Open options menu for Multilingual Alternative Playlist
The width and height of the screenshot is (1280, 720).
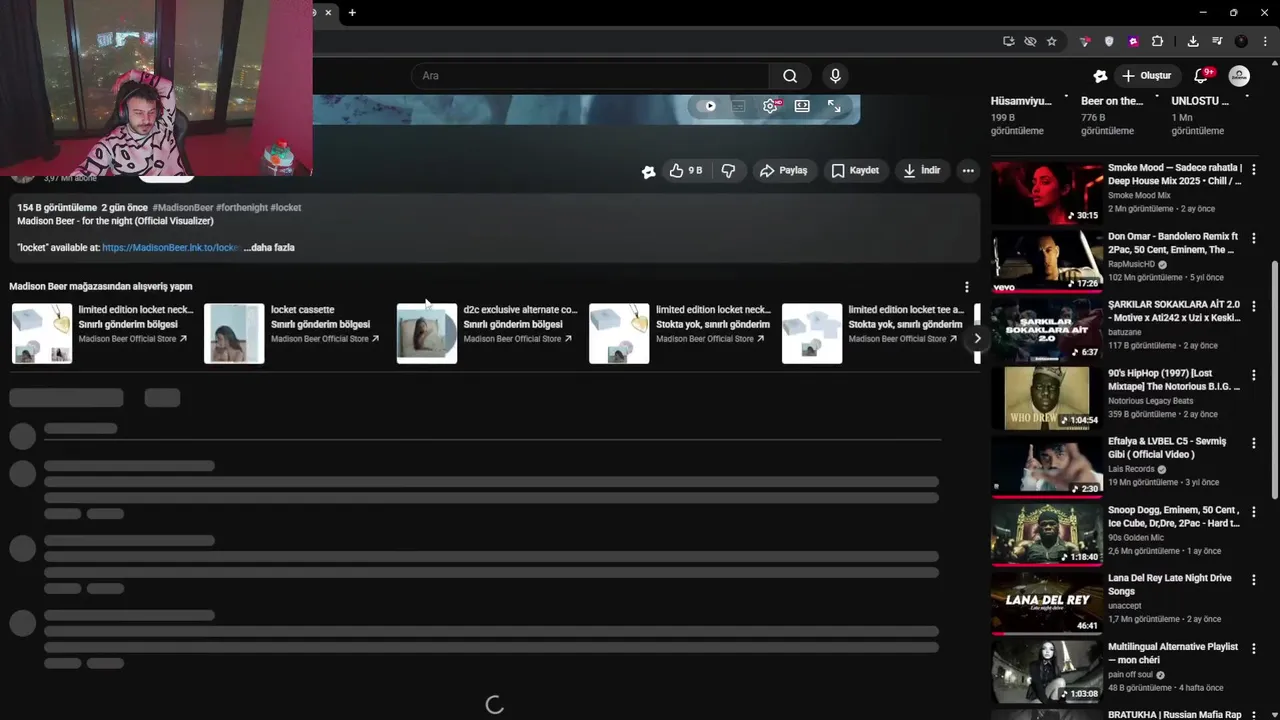tap(1253, 649)
